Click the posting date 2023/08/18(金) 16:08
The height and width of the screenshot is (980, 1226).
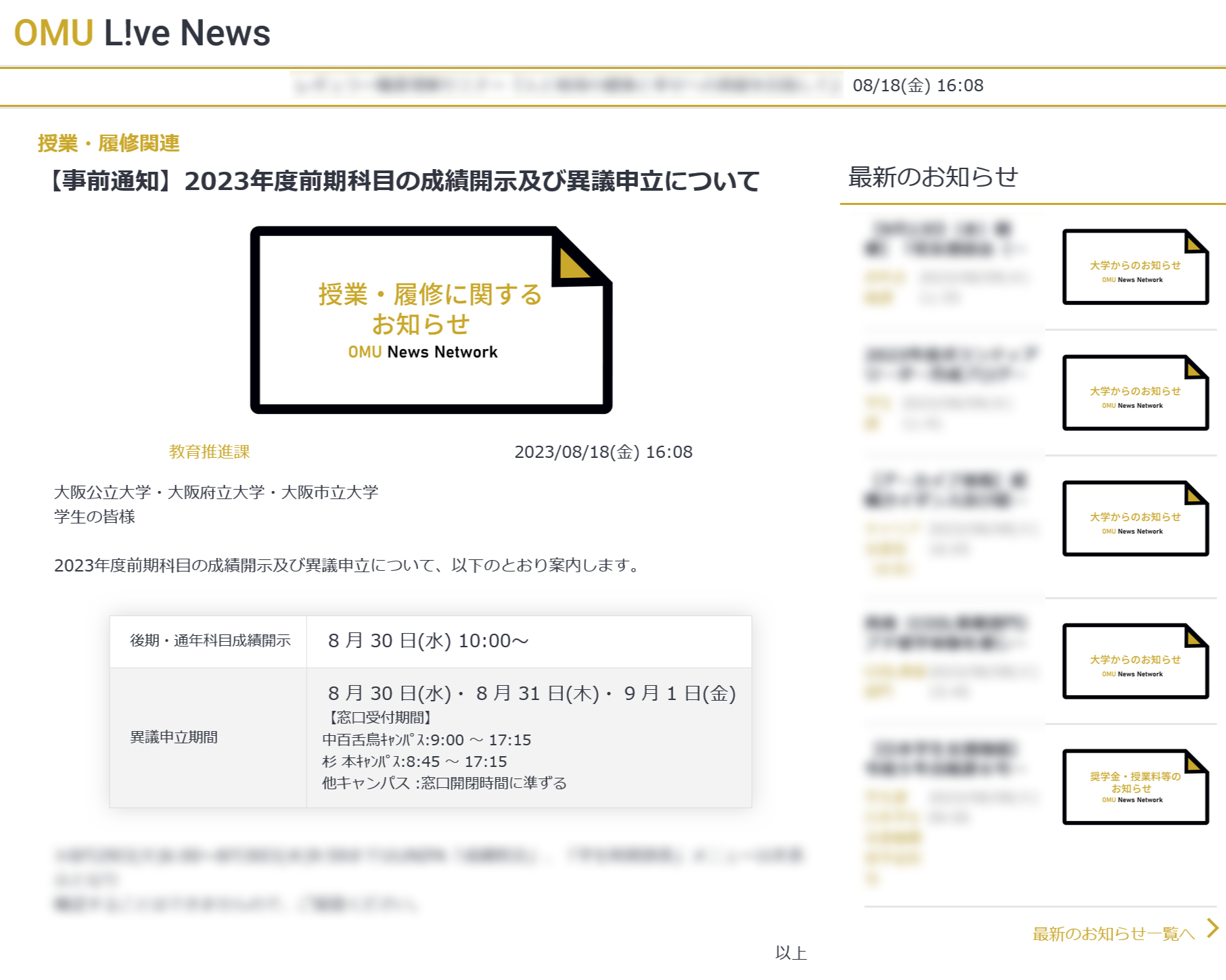point(604,452)
